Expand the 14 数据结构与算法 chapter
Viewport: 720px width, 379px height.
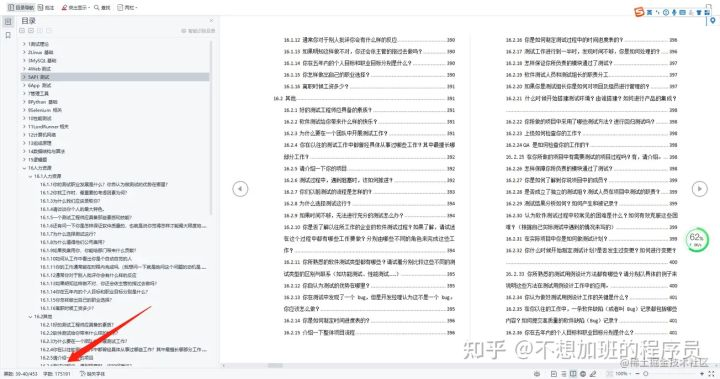click(x=24, y=152)
